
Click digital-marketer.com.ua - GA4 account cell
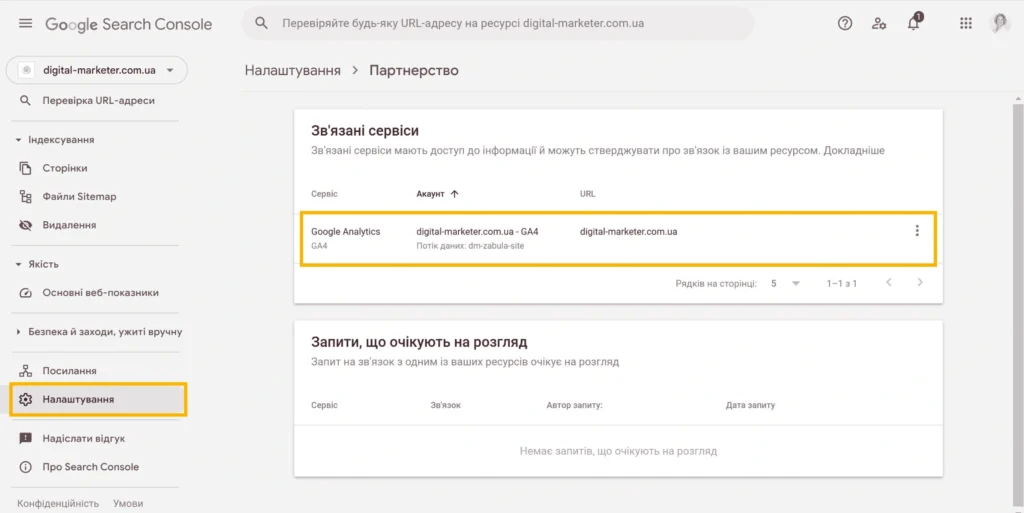(477, 232)
